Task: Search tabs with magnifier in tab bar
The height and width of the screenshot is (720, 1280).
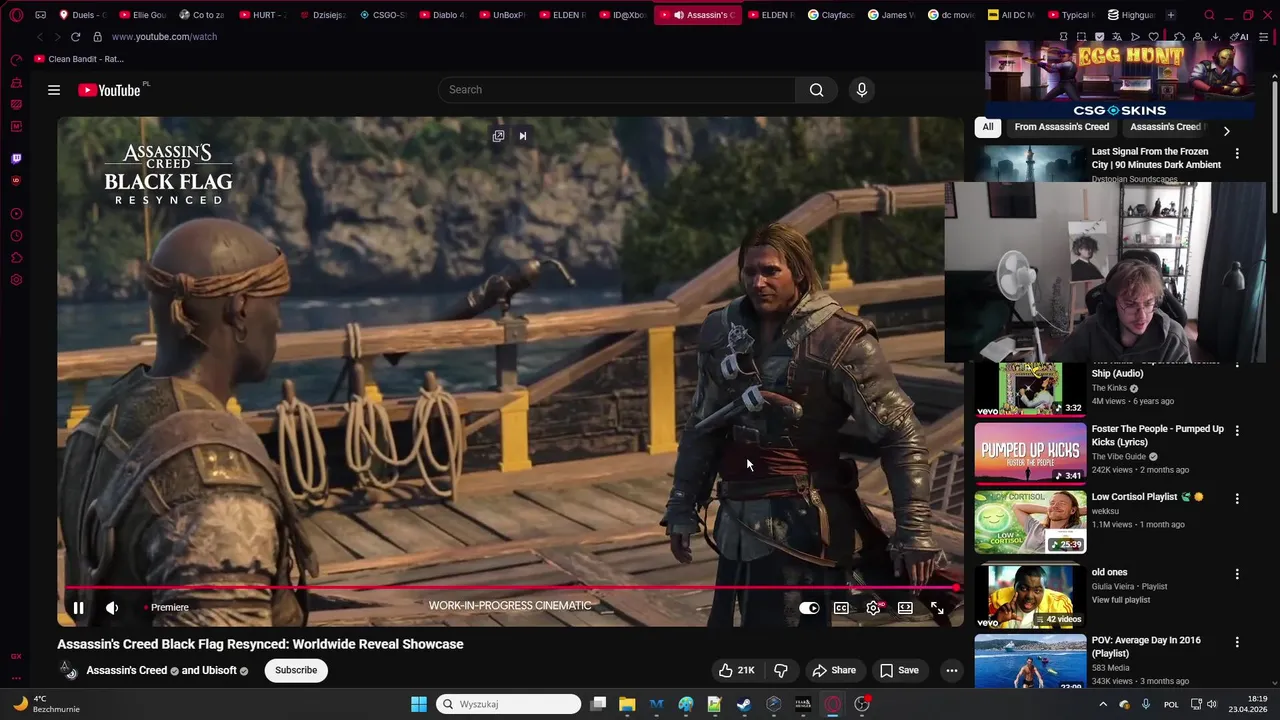Action: [1209, 15]
